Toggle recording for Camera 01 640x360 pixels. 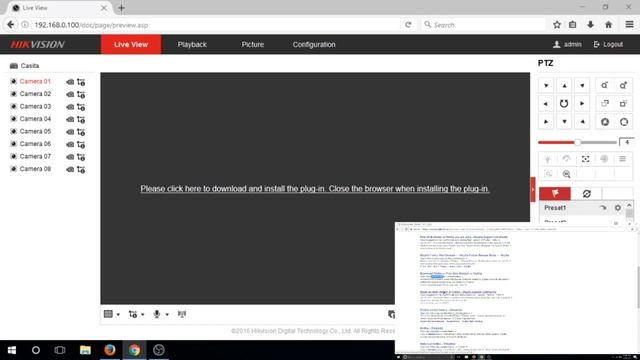point(70,82)
